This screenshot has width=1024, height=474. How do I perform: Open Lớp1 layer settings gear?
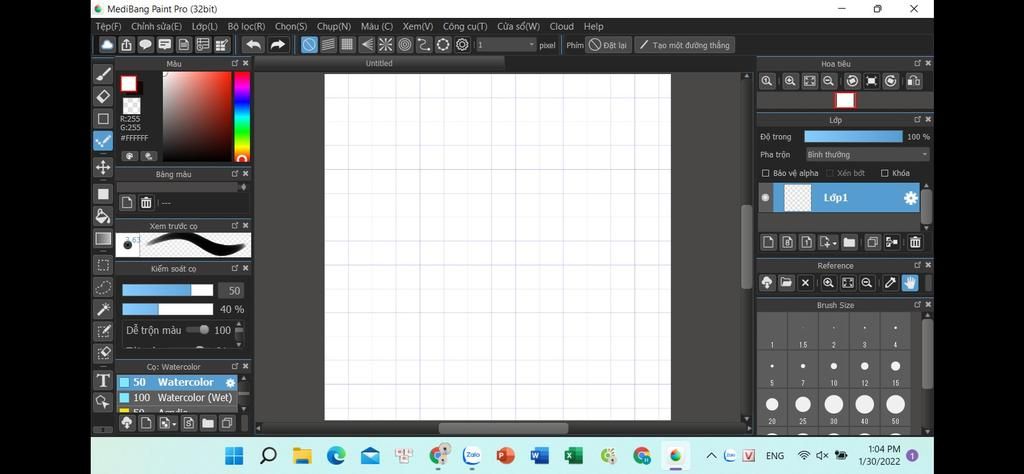[x=910, y=198]
